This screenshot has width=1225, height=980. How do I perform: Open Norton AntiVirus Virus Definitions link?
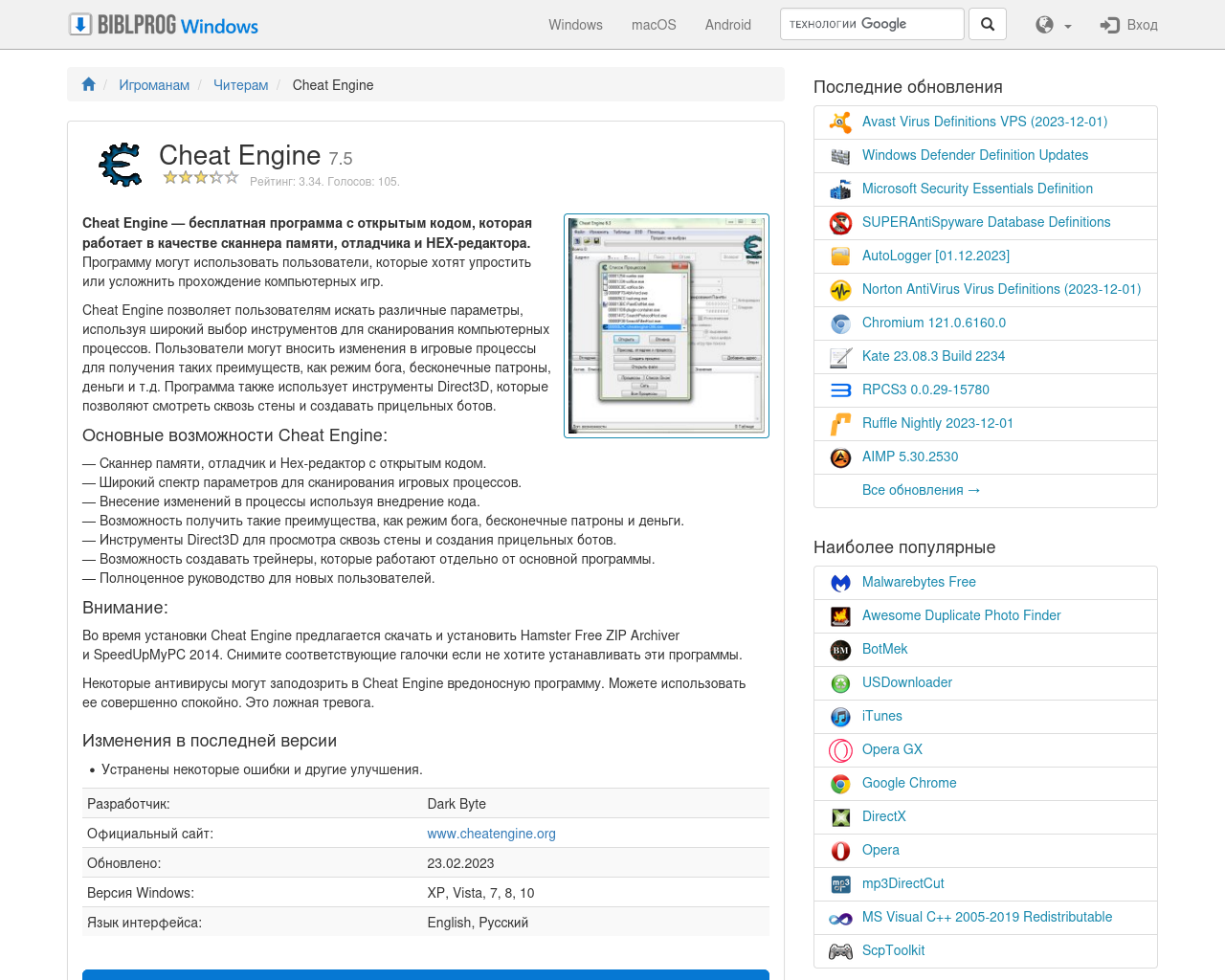pos(1002,289)
